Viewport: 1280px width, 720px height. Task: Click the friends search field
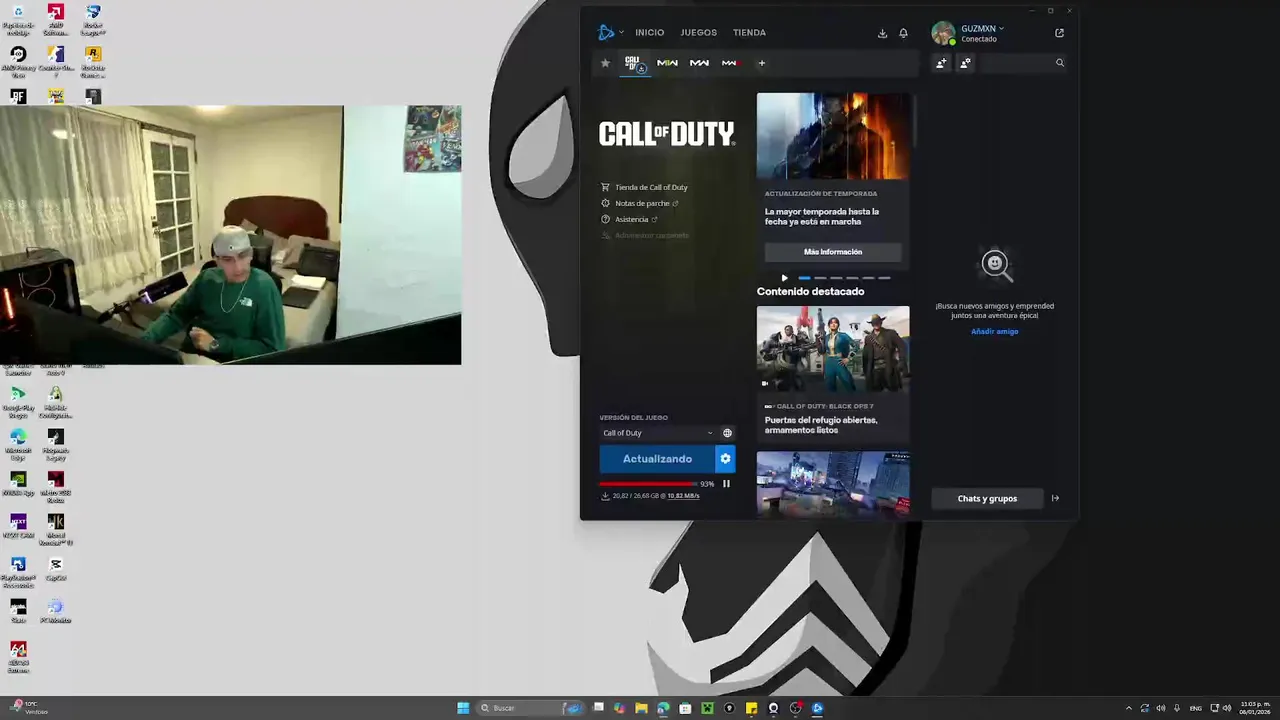click(1024, 63)
